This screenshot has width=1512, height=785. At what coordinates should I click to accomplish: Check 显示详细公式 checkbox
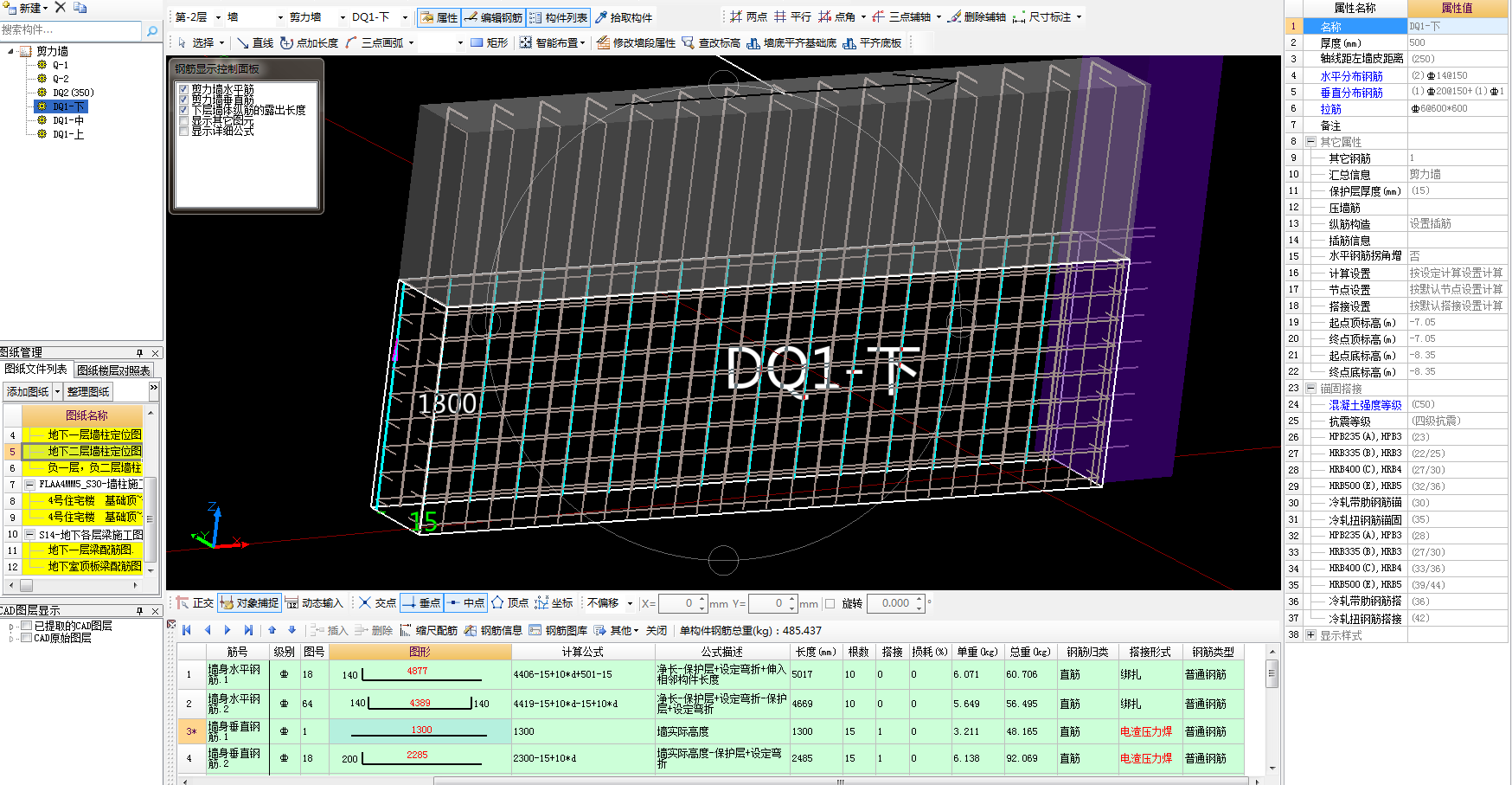point(183,131)
